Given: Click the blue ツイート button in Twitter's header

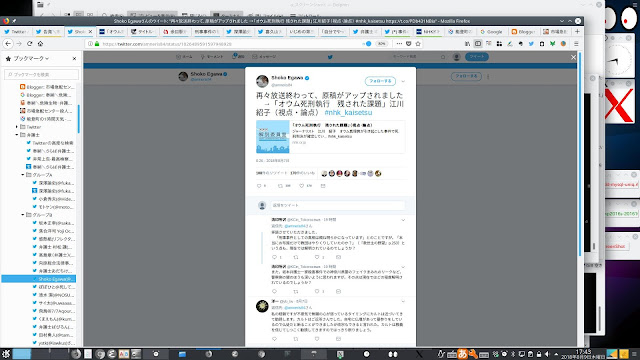Looking at the screenshot, I should click(477, 57).
